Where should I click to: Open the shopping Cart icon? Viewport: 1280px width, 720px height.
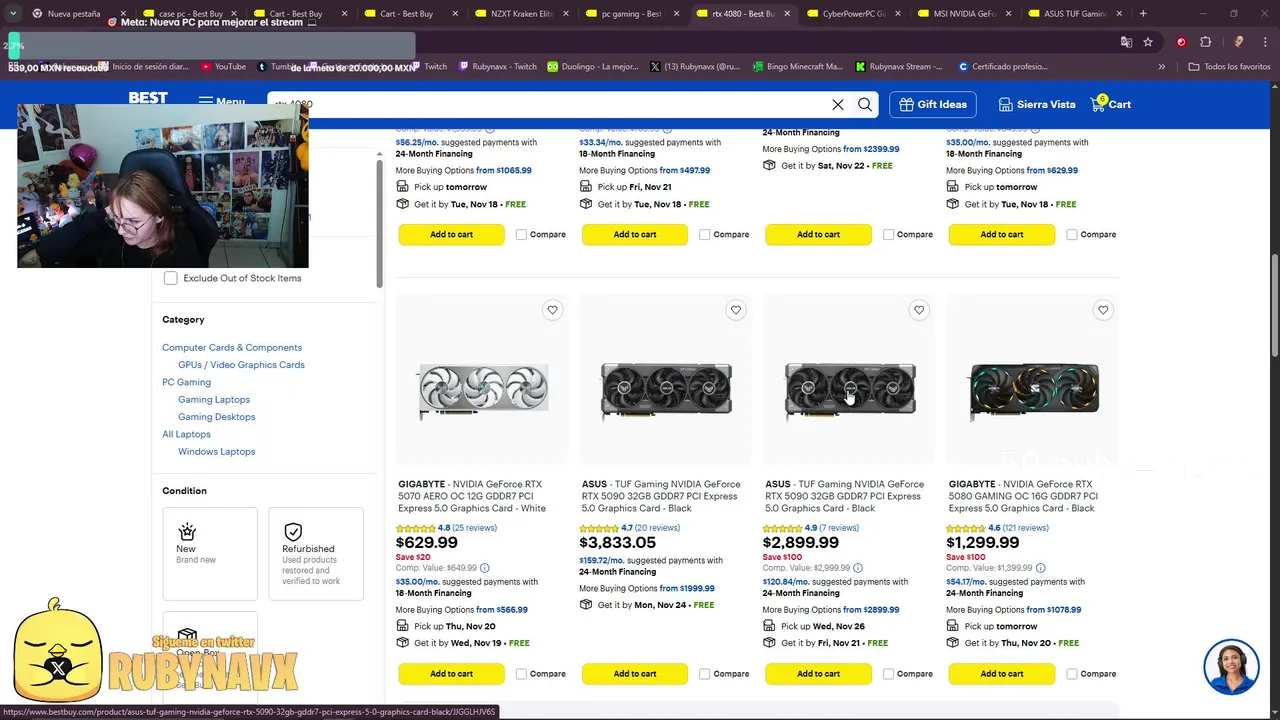[1111, 104]
